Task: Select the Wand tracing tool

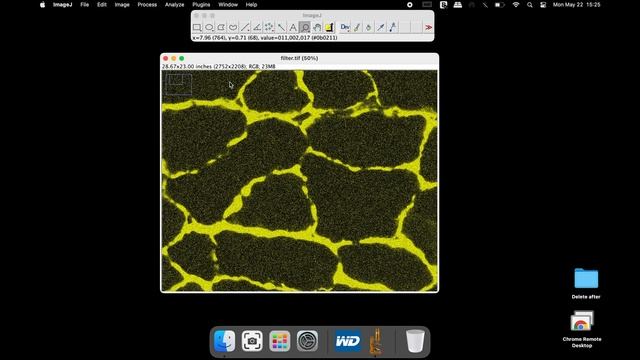Action: coord(281,27)
